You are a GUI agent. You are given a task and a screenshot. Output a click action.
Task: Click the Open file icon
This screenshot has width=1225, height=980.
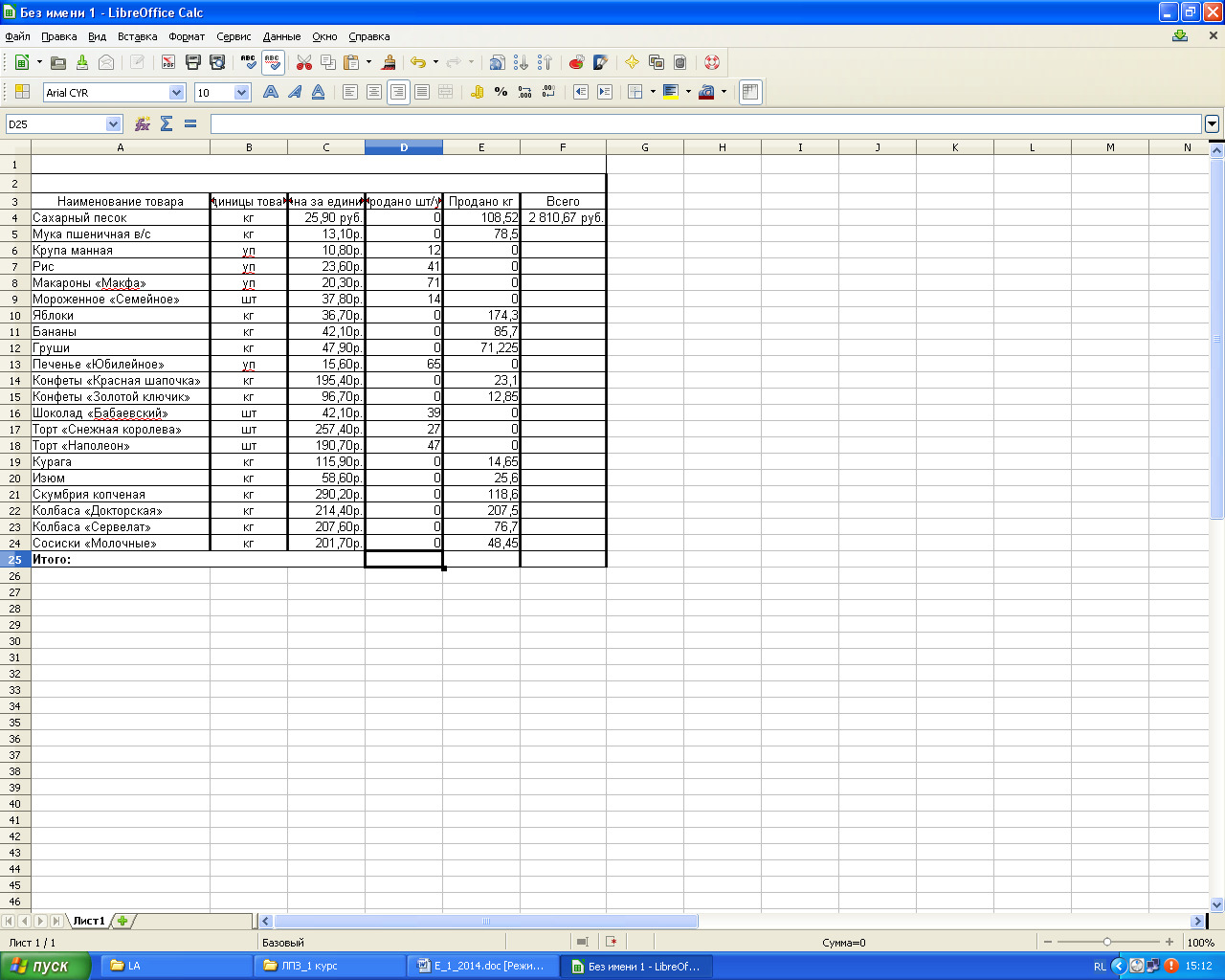58,62
